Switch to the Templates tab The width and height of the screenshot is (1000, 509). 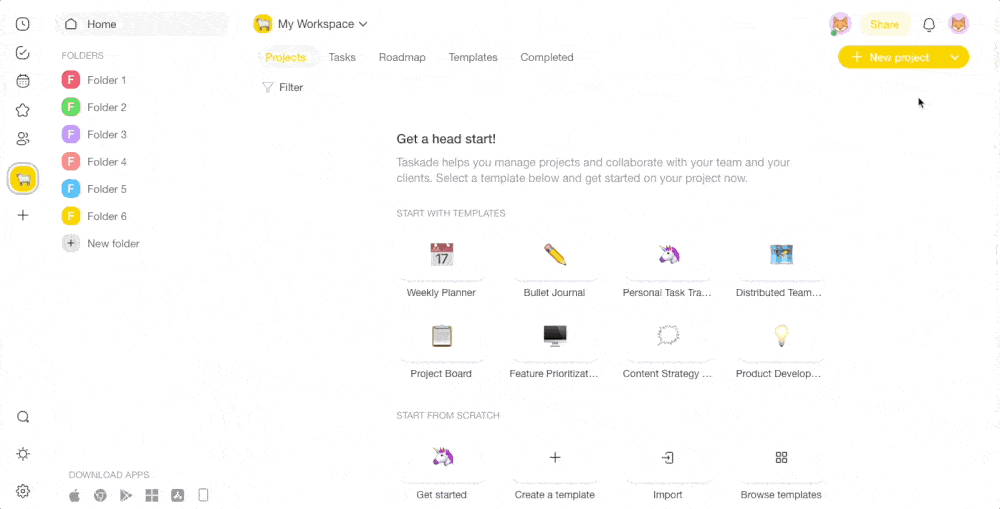click(473, 58)
